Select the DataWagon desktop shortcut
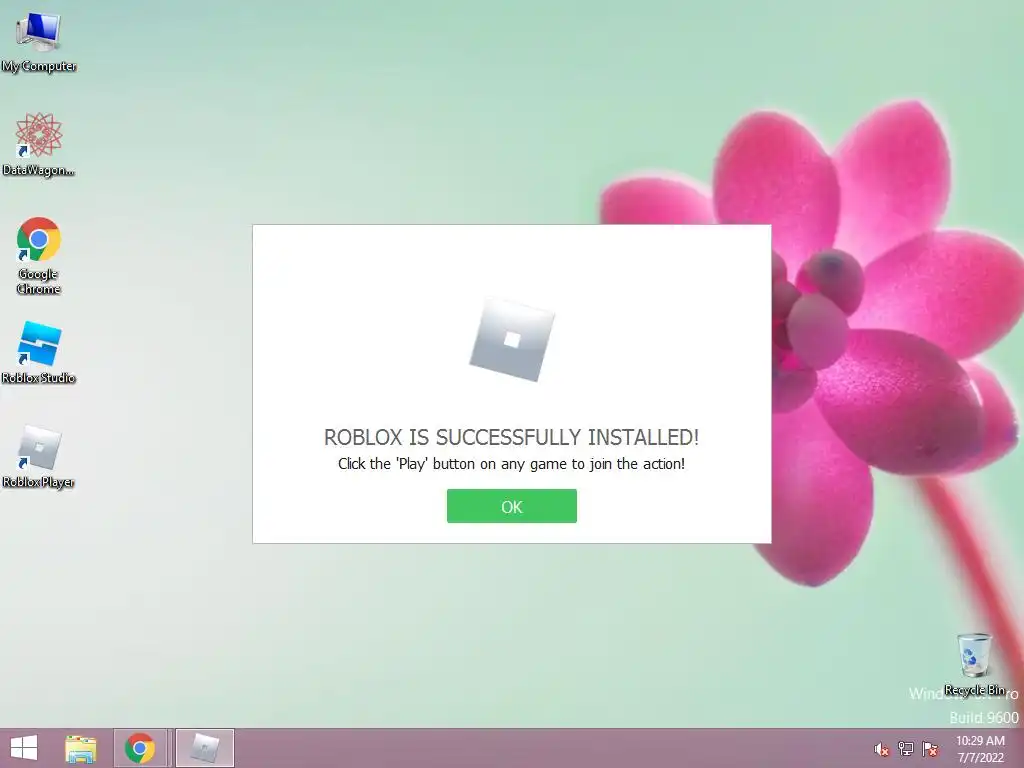The width and height of the screenshot is (1024, 768). (x=39, y=145)
